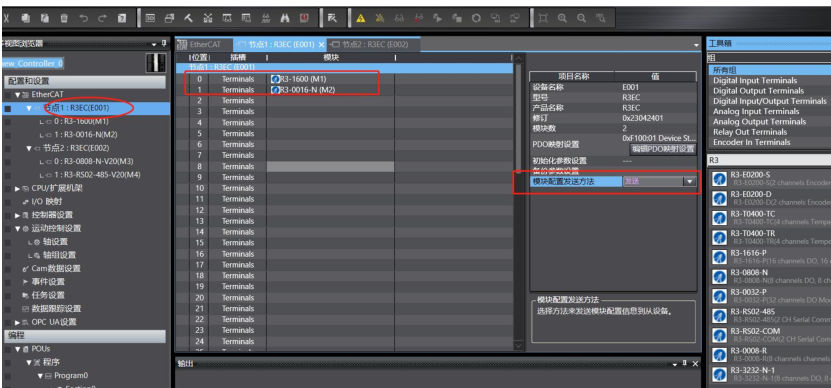
Task: Collapse the POUs tree node
Action: (17, 349)
